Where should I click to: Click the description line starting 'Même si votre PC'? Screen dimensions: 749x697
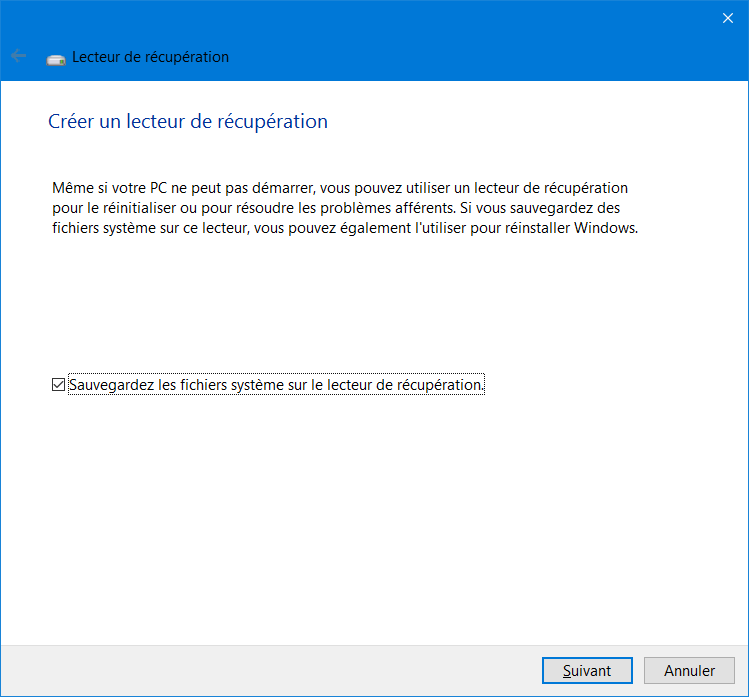[339, 188]
